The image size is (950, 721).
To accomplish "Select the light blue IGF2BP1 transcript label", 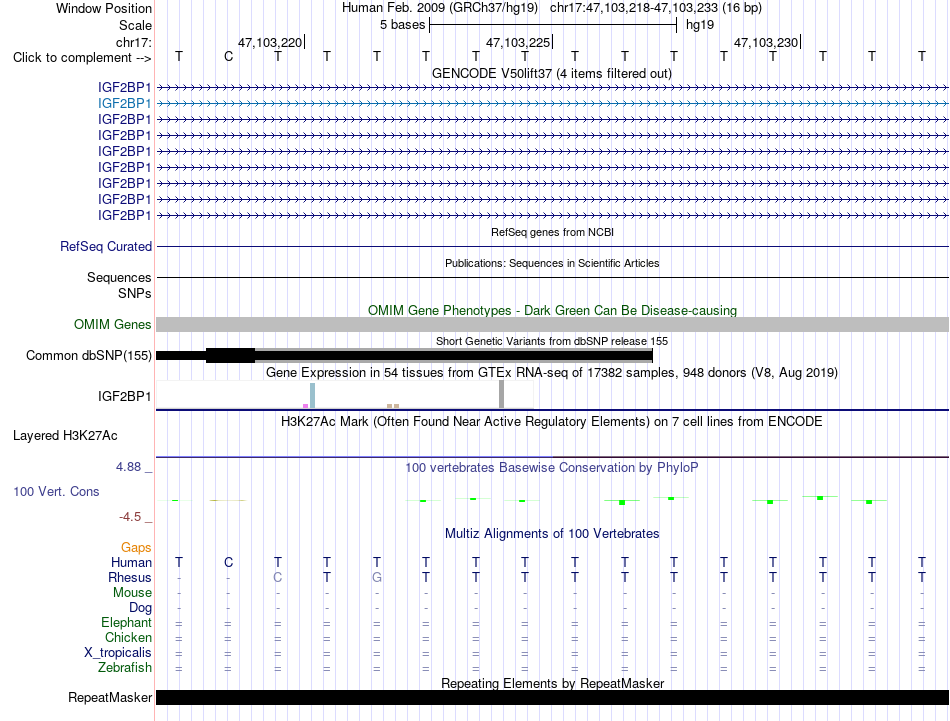I will click(x=124, y=104).
